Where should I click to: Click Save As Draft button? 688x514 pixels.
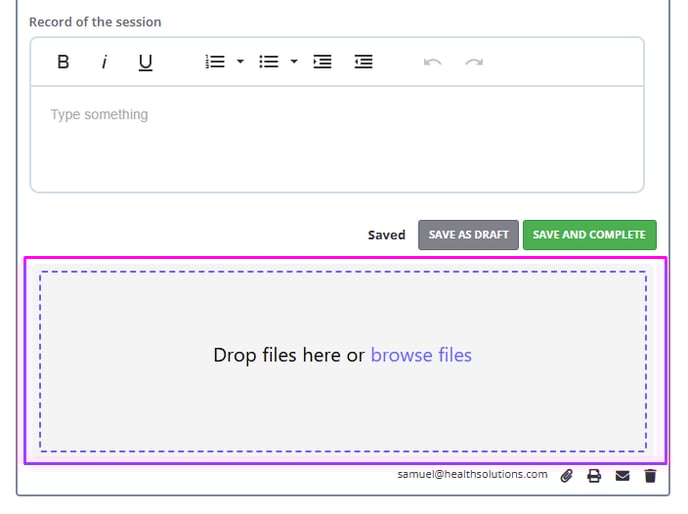coord(468,235)
